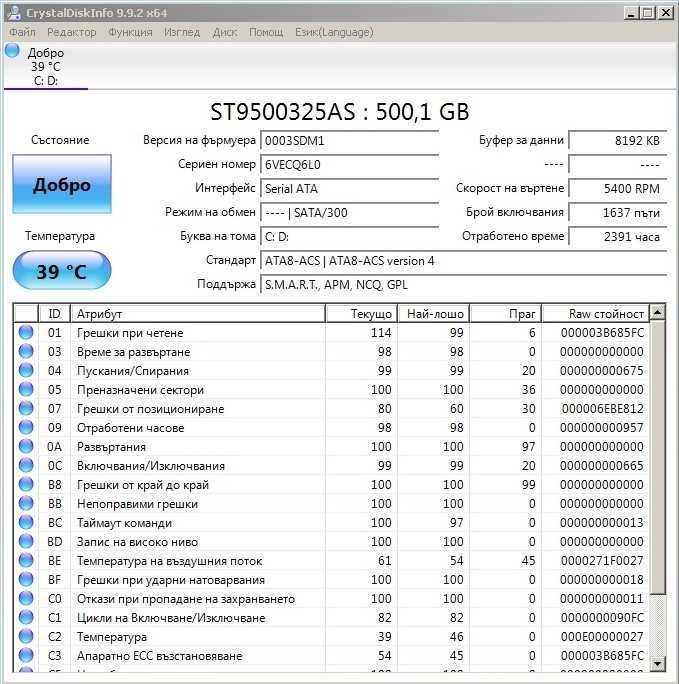679x684 pixels.
Task: Click status icon for Време за развъртане
Action: click(26, 351)
